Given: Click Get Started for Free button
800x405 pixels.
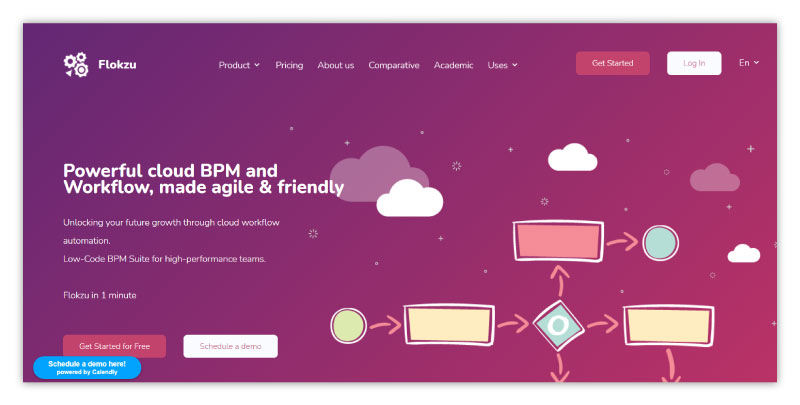Looking at the screenshot, I should (x=114, y=346).
